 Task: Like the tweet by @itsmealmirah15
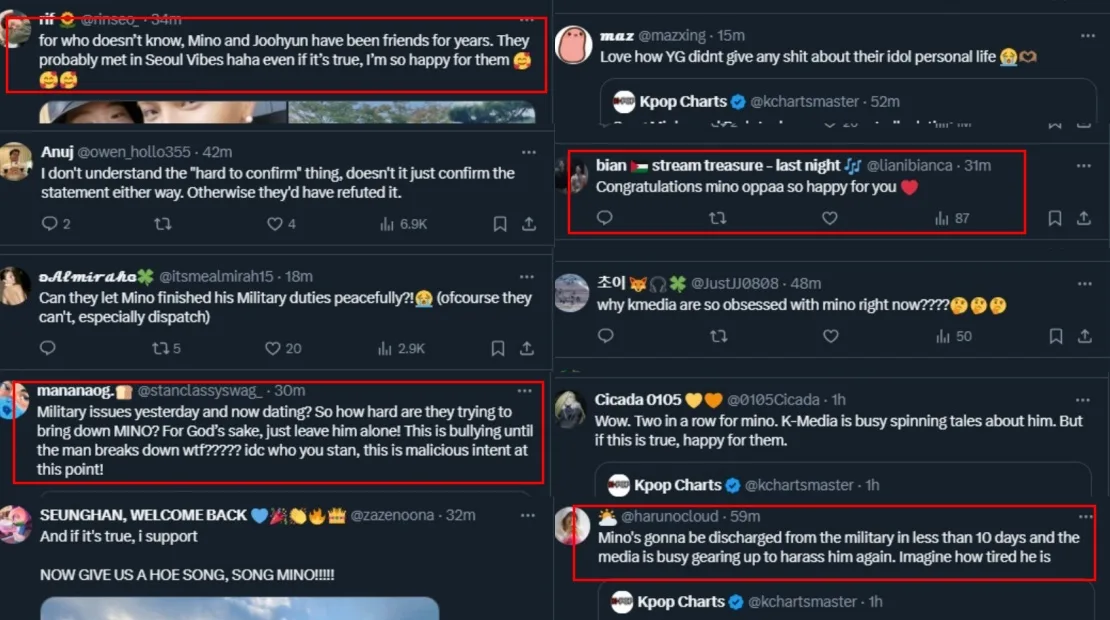click(x=273, y=348)
